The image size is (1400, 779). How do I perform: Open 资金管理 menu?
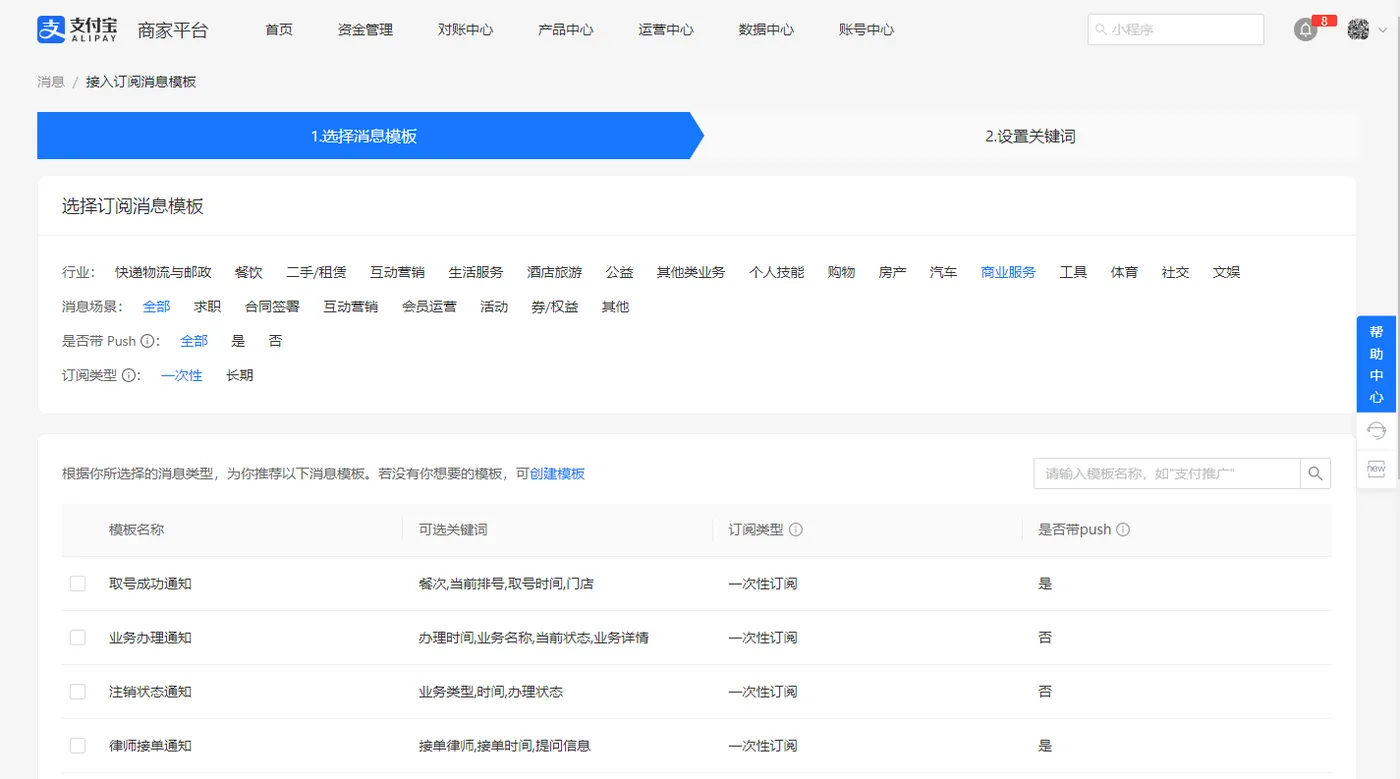(365, 30)
